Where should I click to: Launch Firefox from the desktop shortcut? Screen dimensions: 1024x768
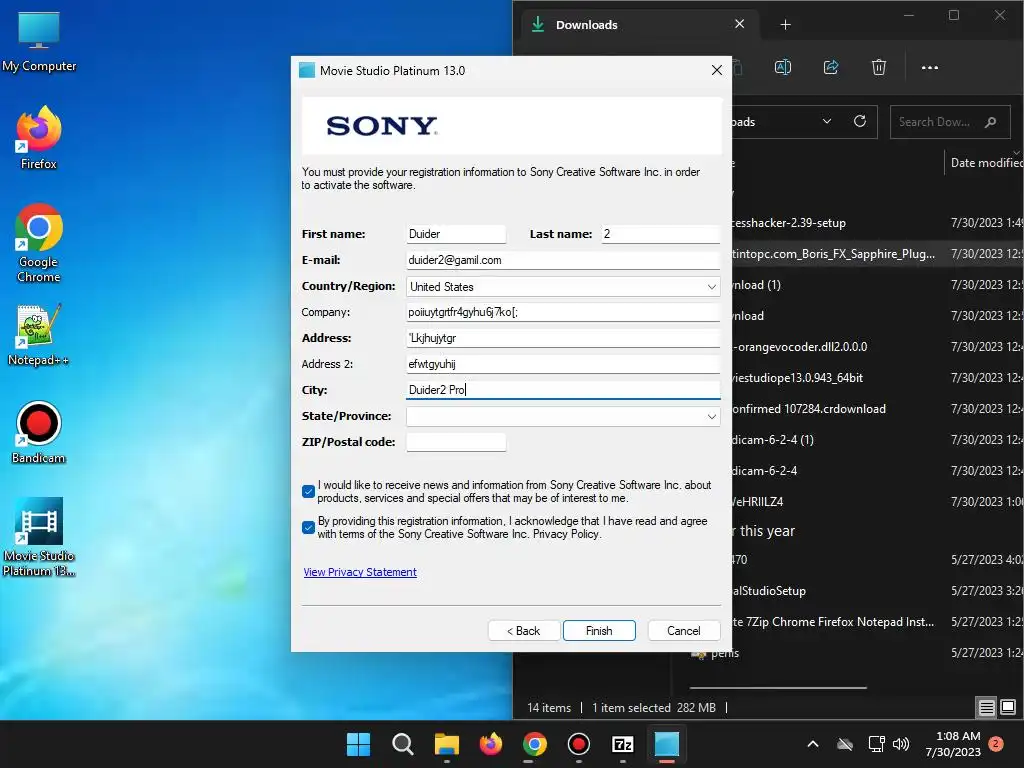tap(39, 138)
